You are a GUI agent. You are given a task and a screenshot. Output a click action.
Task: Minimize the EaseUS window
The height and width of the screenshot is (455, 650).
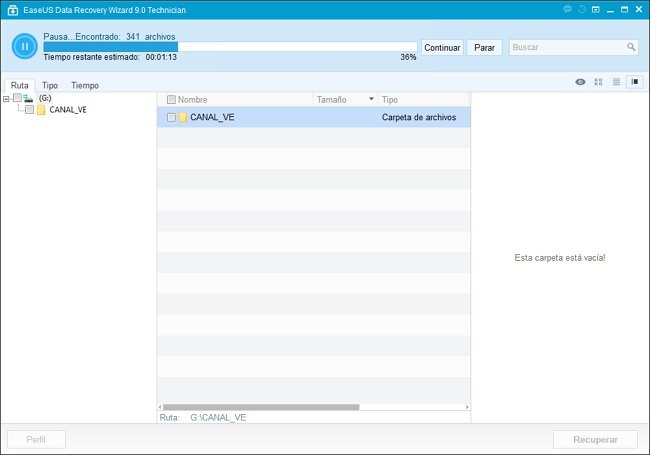tap(610, 10)
